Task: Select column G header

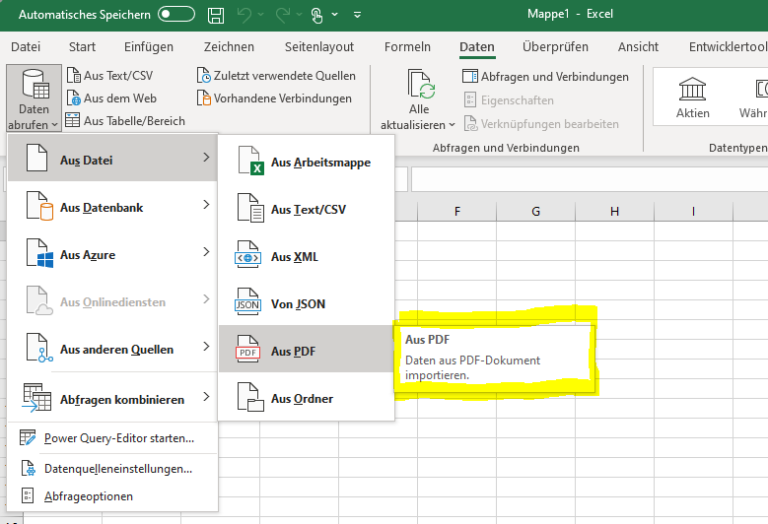Action: [x=536, y=211]
